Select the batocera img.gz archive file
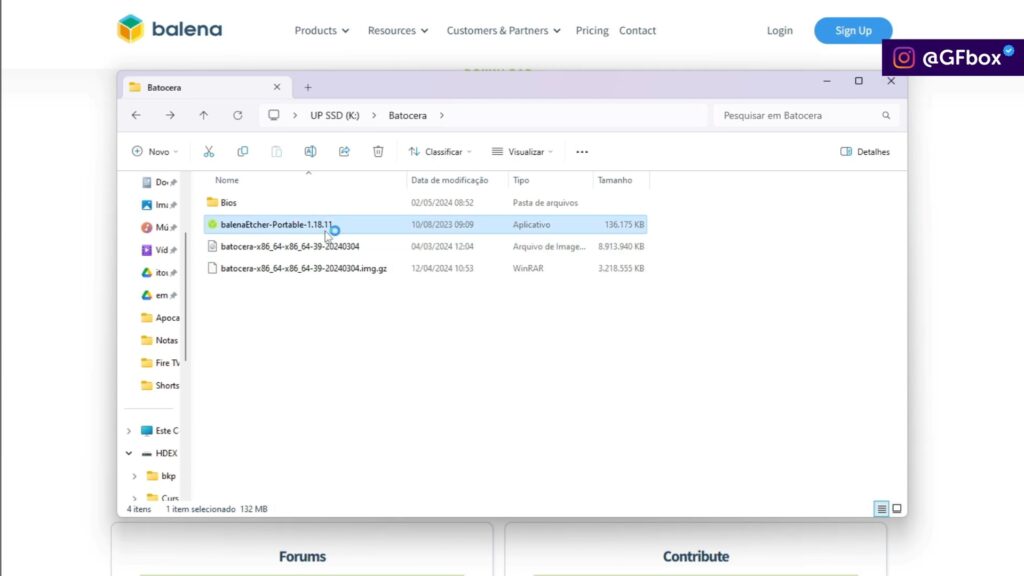Viewport: 1024px width, 576px height. [425, 268]
